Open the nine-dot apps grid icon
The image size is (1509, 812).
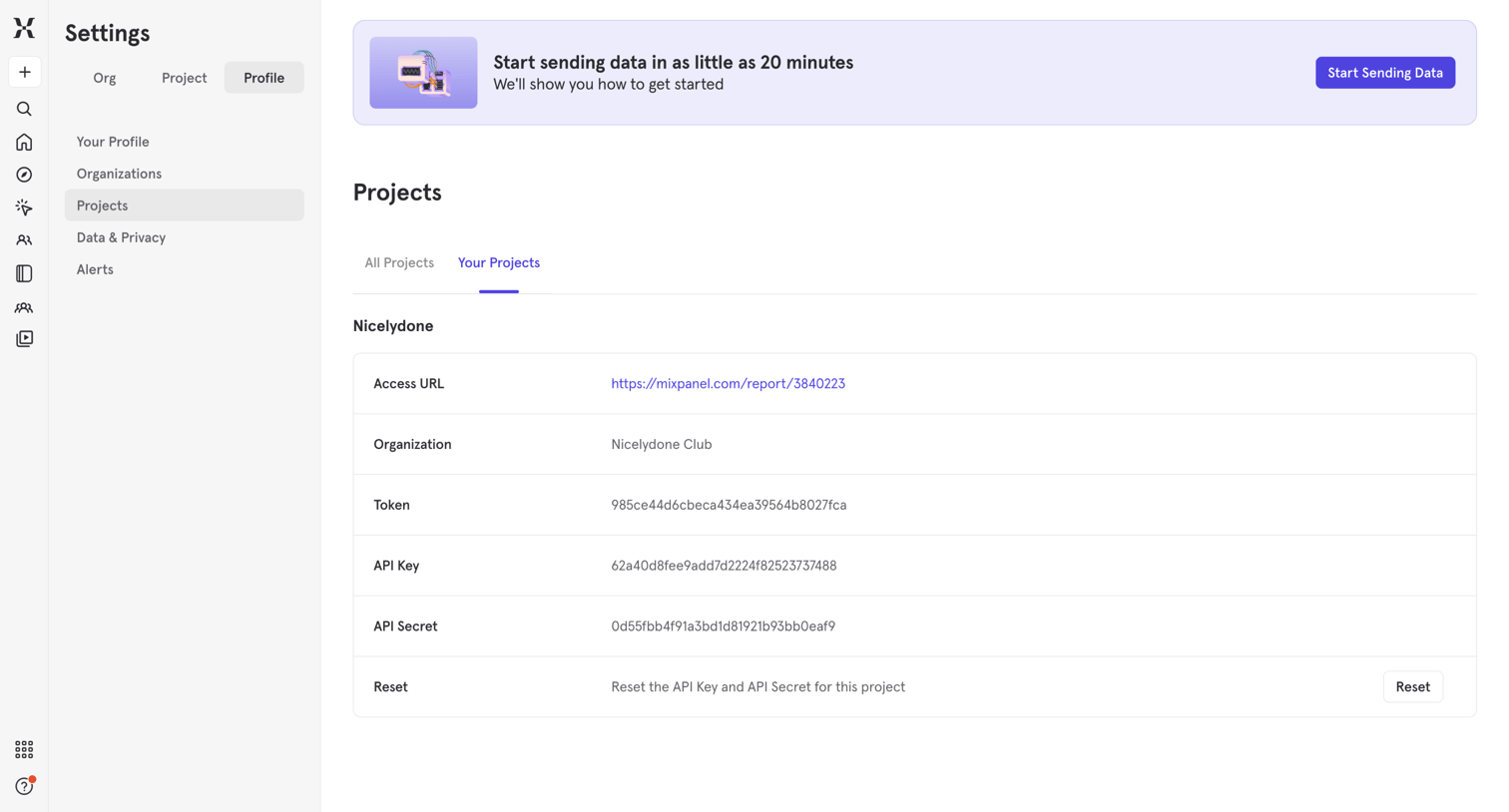coord(24,749)
